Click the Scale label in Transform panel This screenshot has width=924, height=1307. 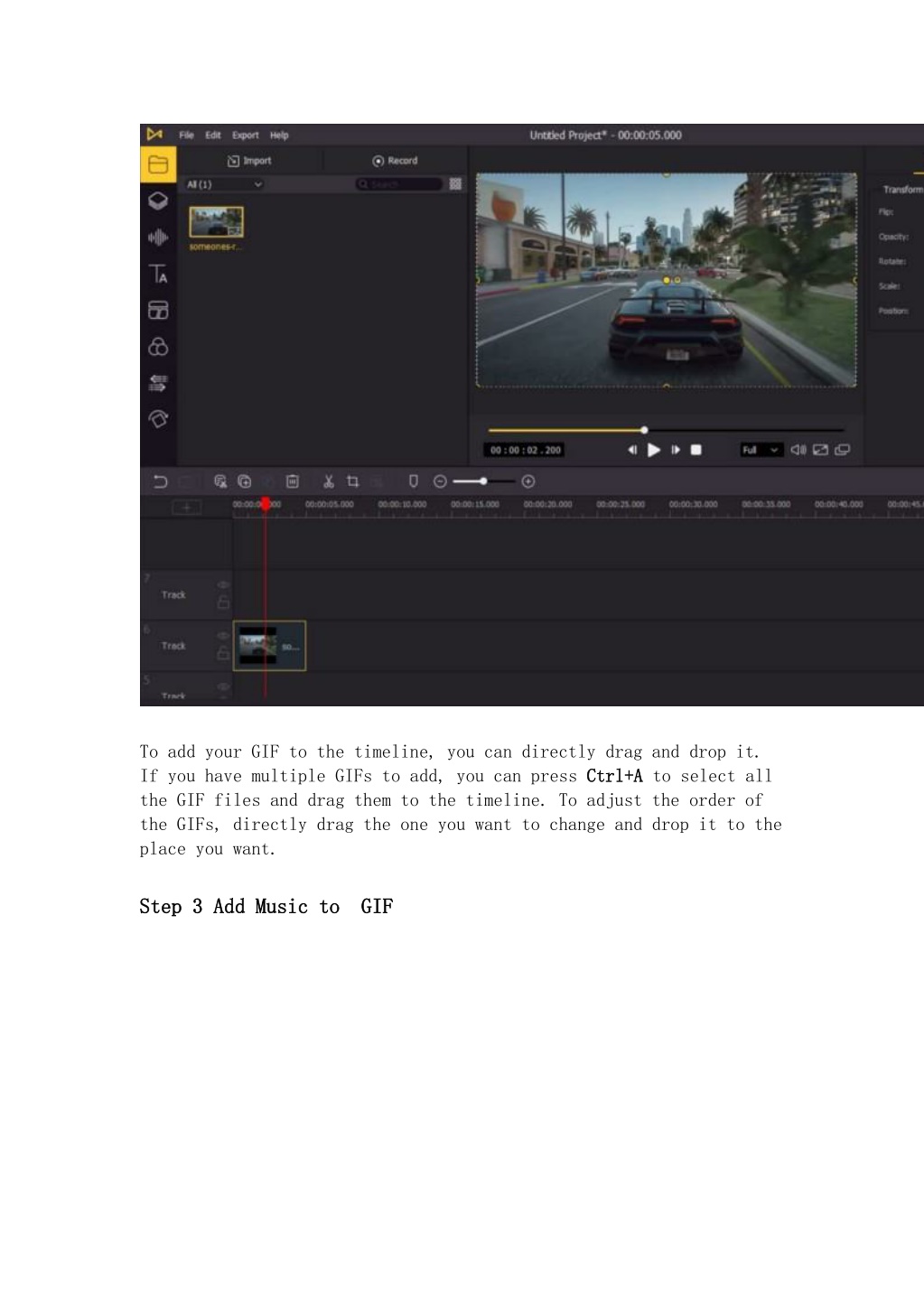click(x=889, y=285)
